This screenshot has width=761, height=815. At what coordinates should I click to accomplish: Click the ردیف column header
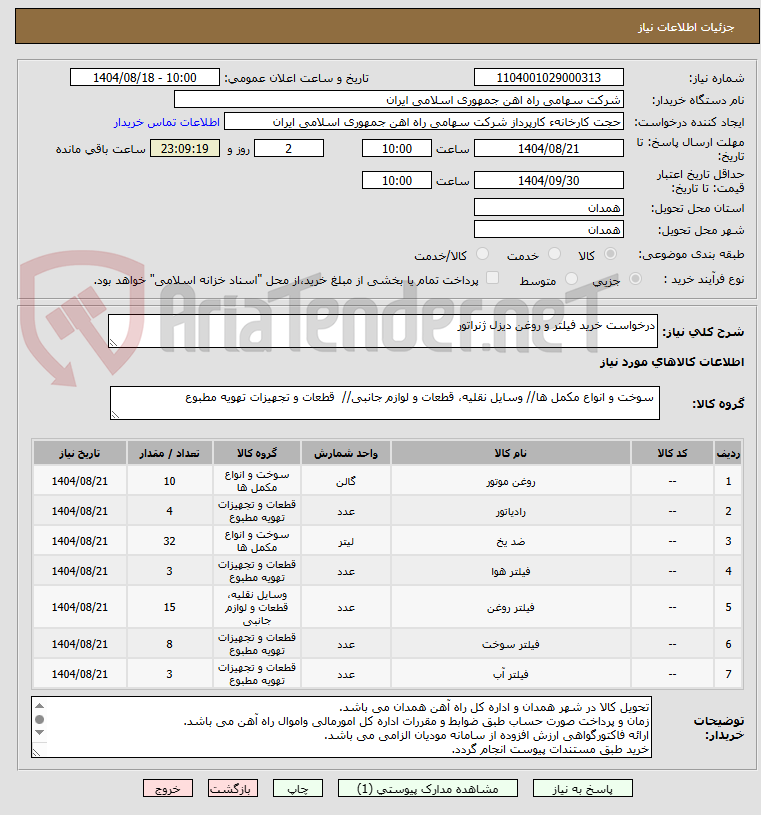coord(728,453)
